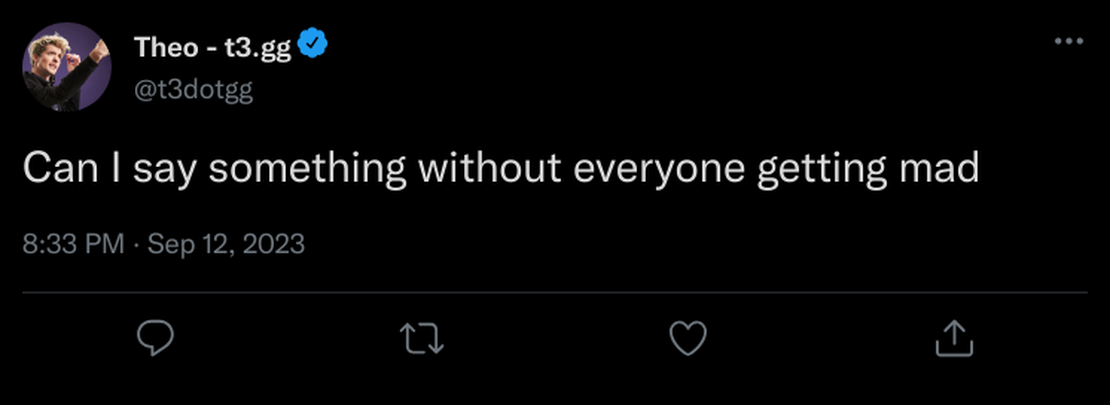1110x405 pixels.
Task: Like the tweet with the heart icon
Action: [x=687, y=338]
